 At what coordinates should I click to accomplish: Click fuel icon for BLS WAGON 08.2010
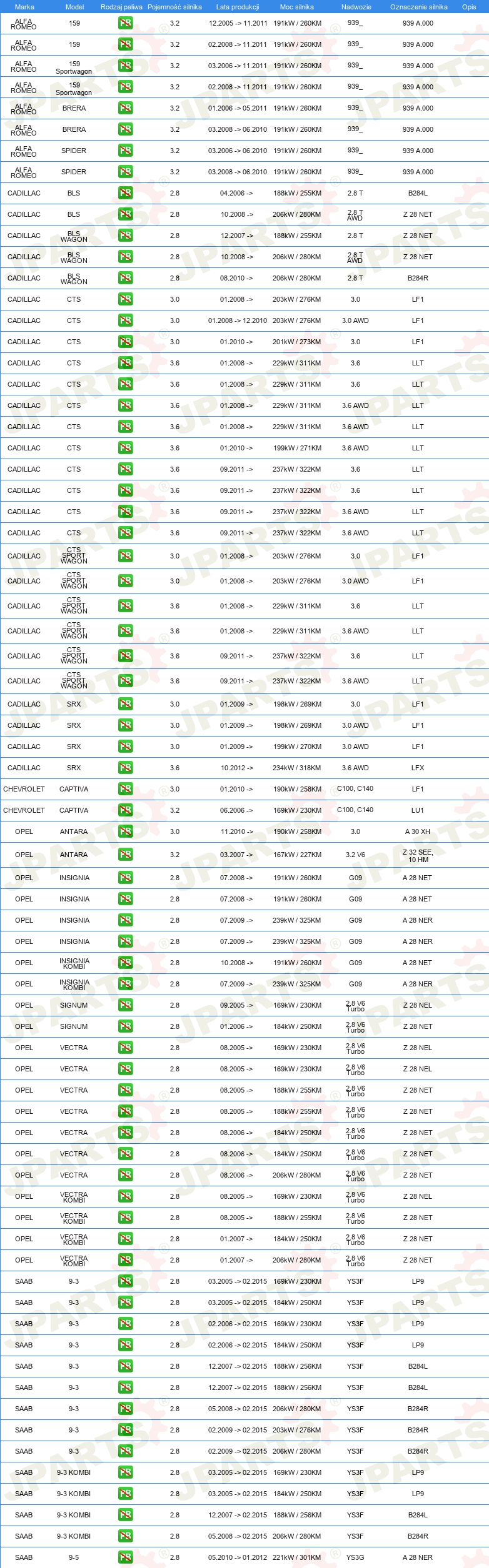point(125,278)
